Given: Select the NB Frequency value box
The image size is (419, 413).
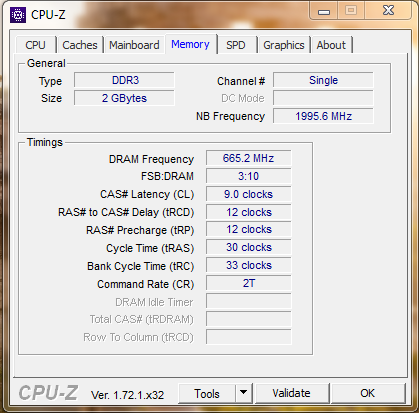Looking at the screenshot, I should pos(323,116).
